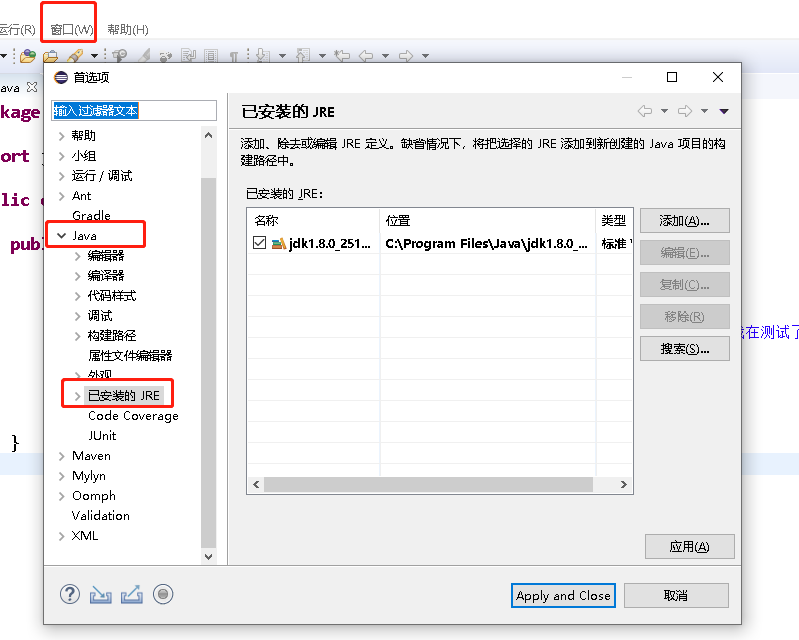
Task: Select the jdk1.8.0_251 JRE row name
Action: (329, 244)
